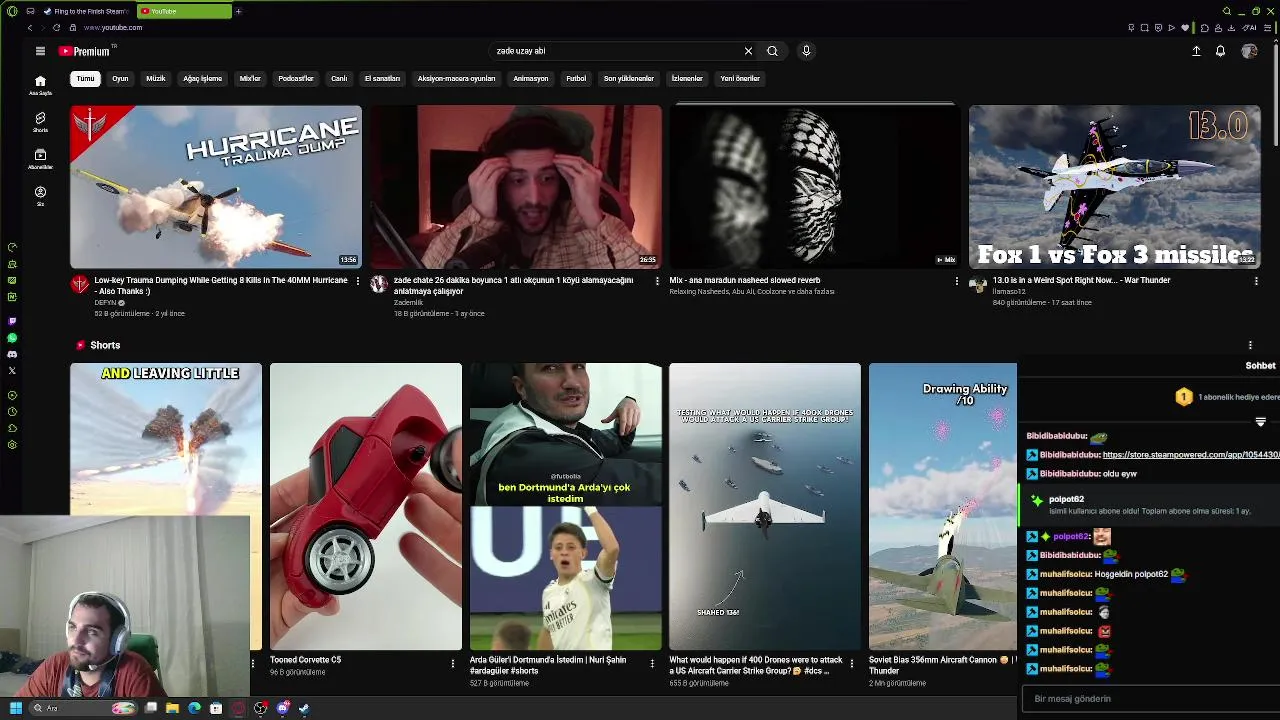Open 'Mix - ana maradun nasheed' title

coord(745,281)
